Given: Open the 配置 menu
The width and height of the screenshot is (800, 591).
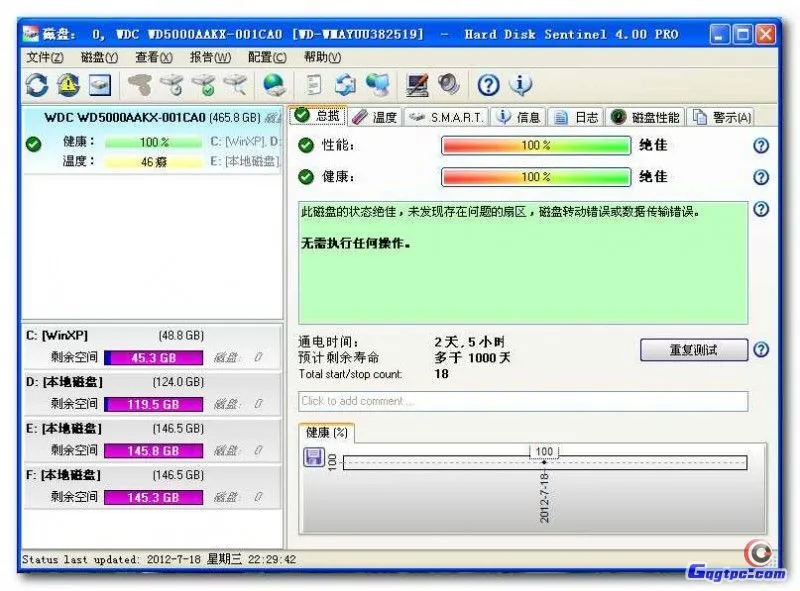Looking at the screenshot, I should (265, 57).
